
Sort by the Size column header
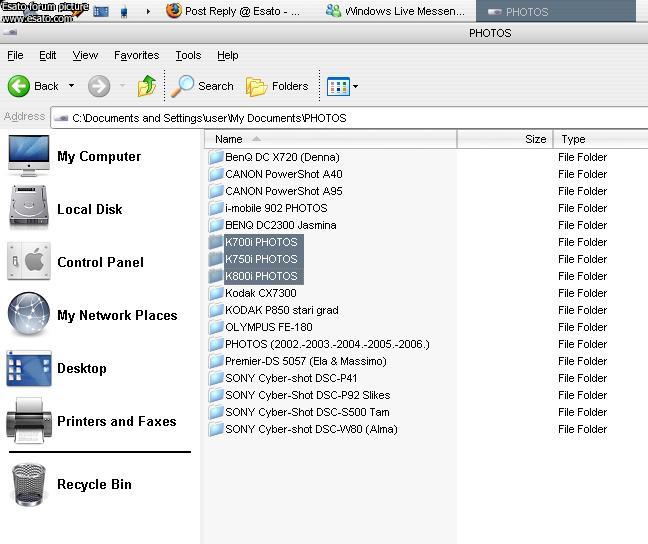pos(505,139)
